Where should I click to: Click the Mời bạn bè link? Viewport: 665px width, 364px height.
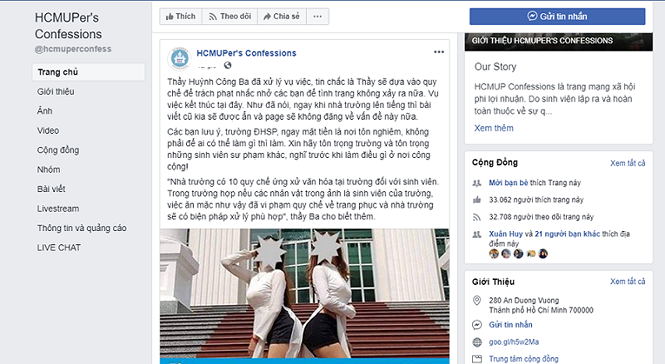tap(508, 183)
